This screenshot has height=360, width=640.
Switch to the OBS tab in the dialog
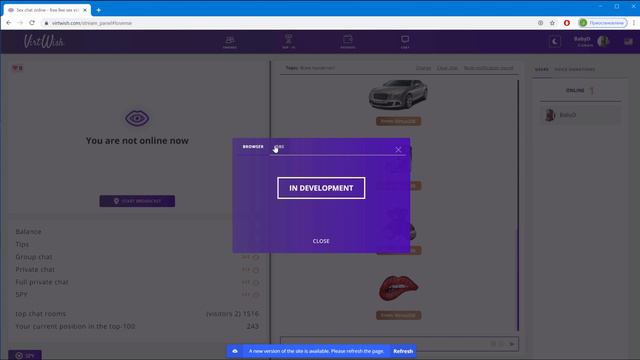280,147
